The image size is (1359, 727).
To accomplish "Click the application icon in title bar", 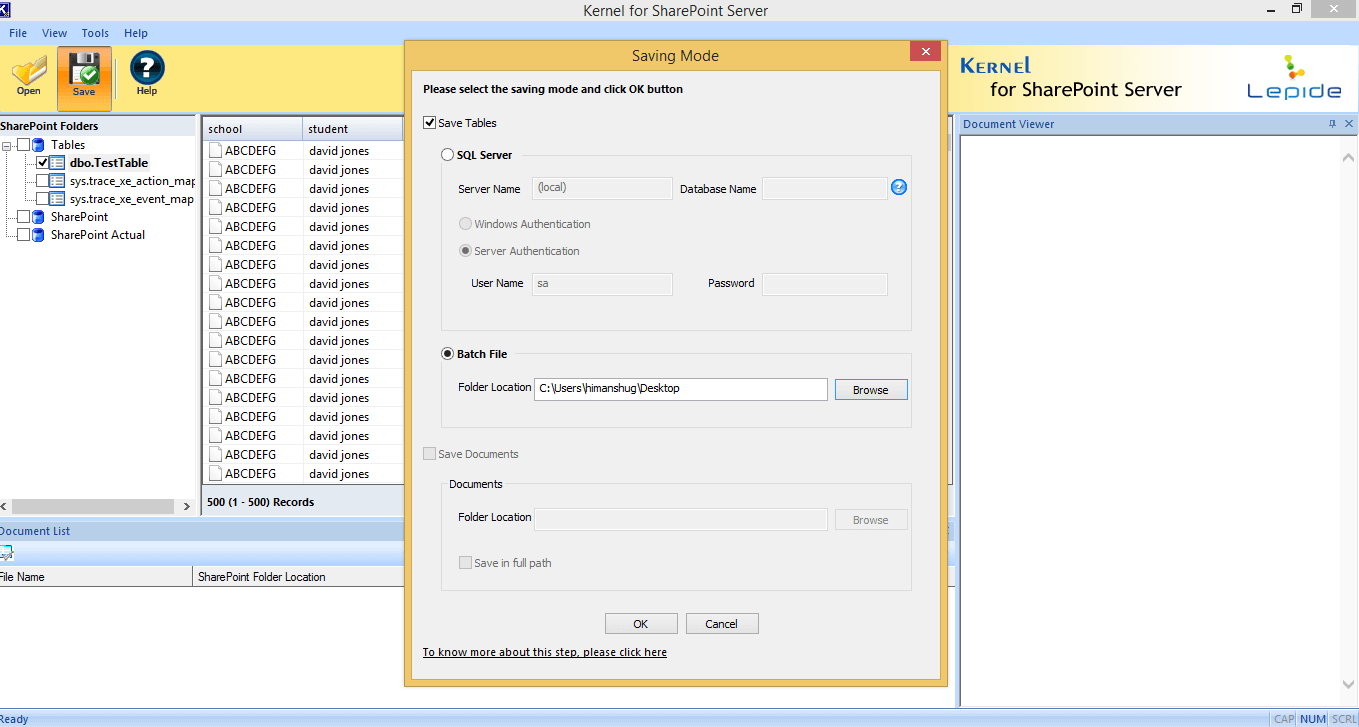I will point(5,9).
